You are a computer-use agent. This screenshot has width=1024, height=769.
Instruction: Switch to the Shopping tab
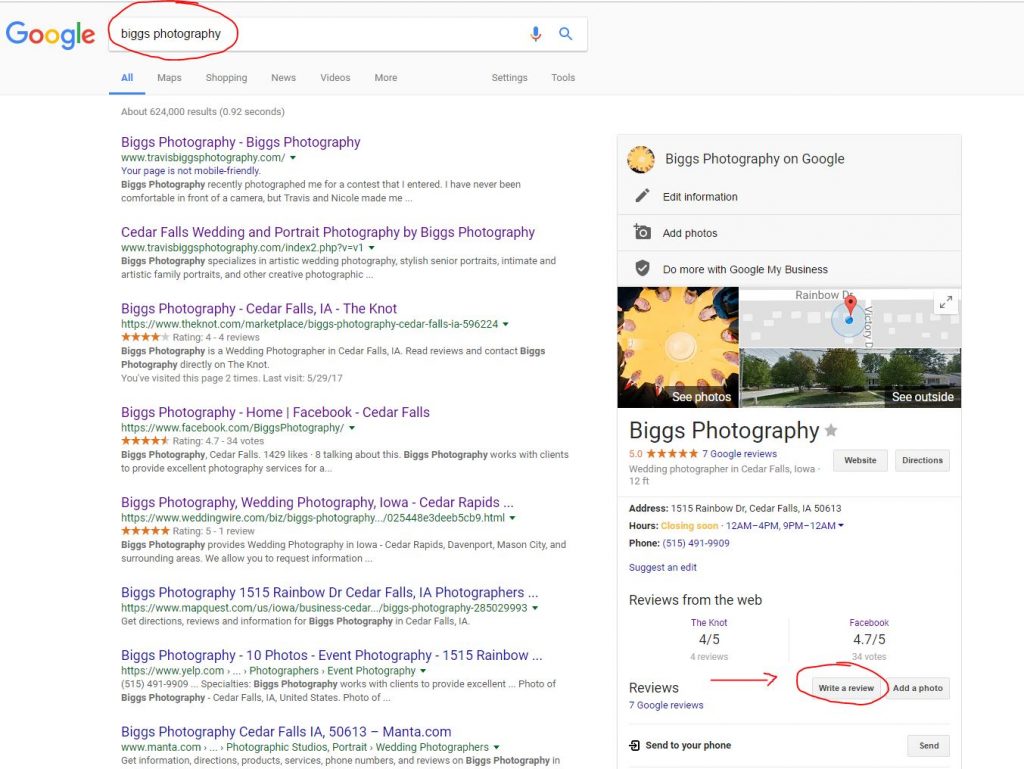pos(227,78)
